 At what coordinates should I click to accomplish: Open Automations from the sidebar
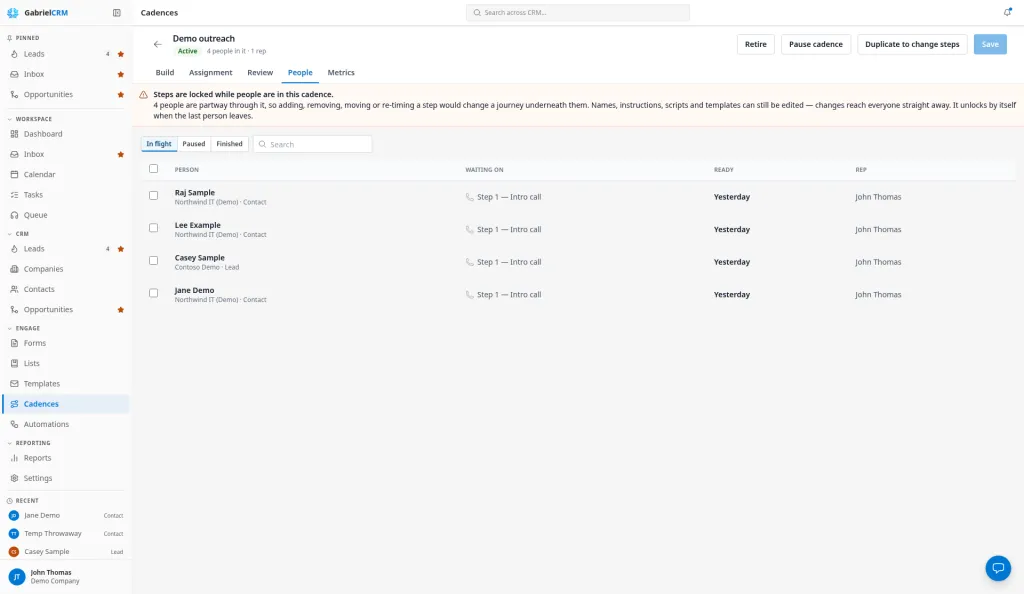click(x=65, y=424)
